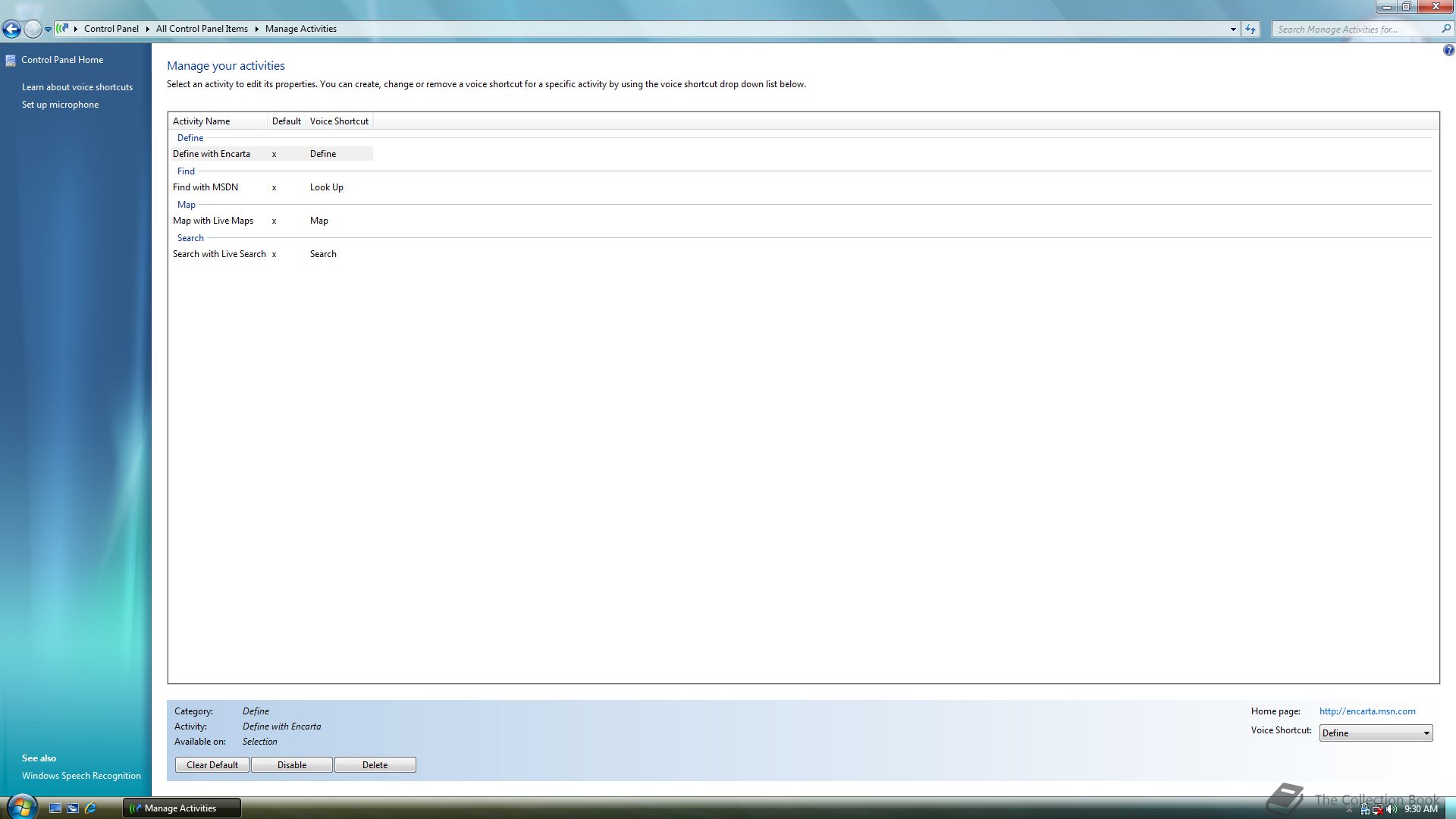Click the Delete button
The width and height of the screenshot is (1456, 819).
(x=375, y=765)
